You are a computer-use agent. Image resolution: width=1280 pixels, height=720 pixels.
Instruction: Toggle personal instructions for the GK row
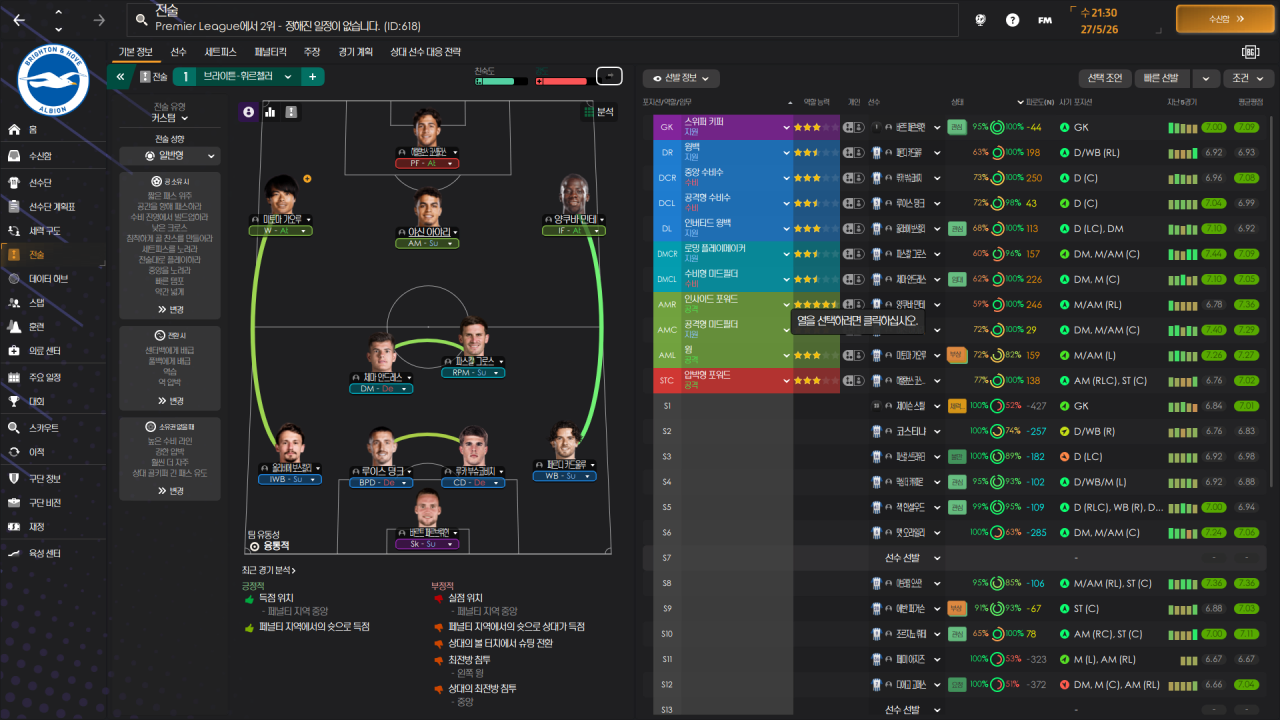853,128
